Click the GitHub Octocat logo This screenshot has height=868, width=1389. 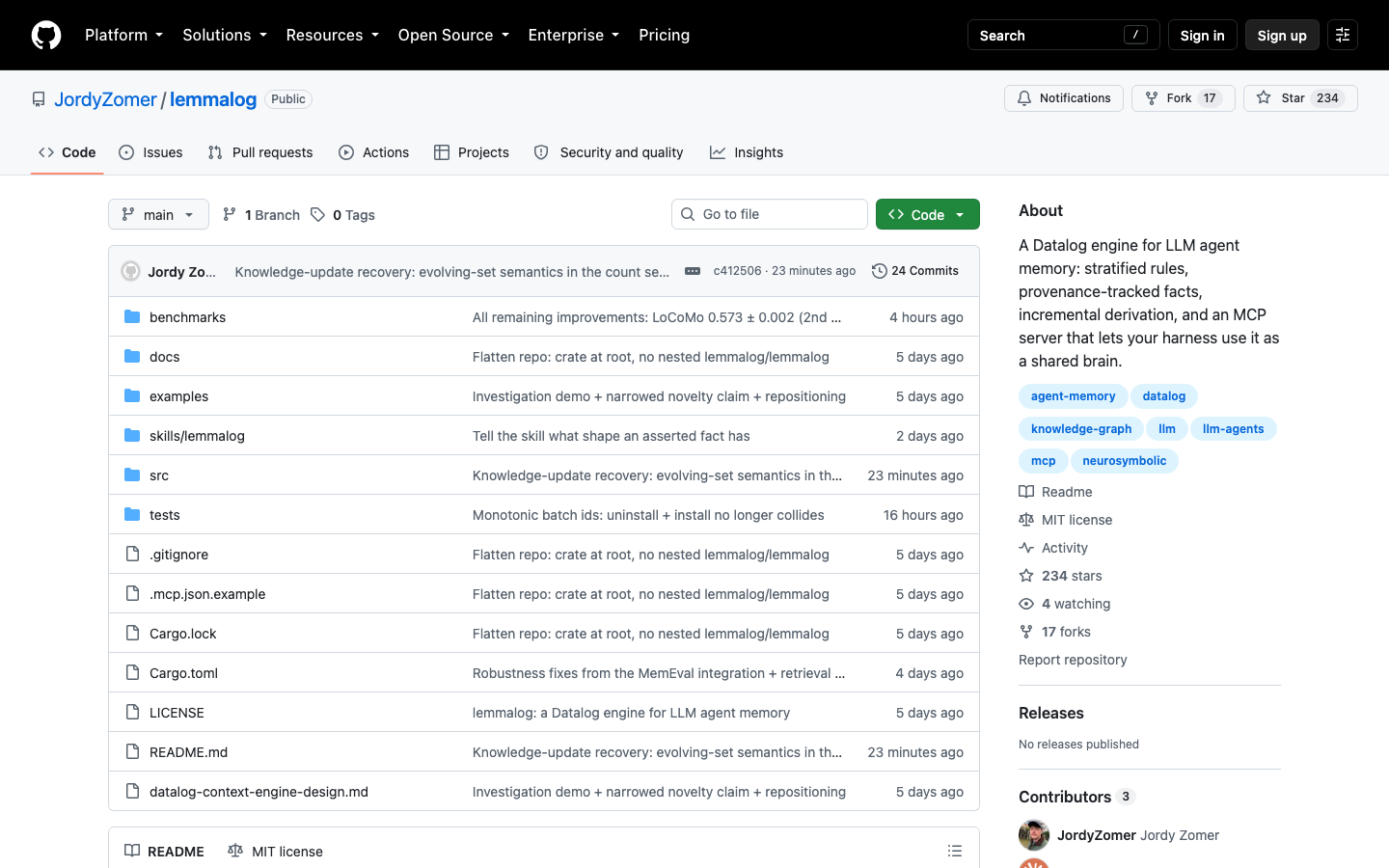tap(46, 35)
